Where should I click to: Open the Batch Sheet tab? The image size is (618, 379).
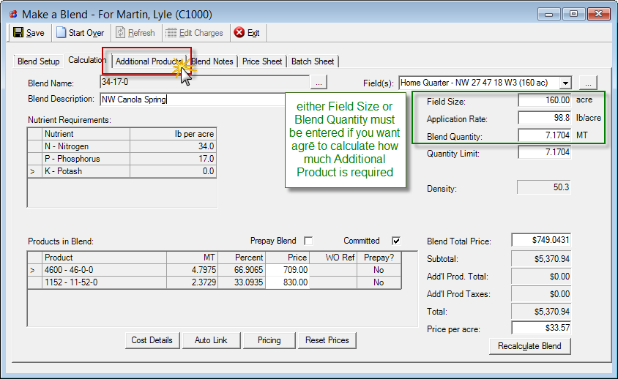313,61
